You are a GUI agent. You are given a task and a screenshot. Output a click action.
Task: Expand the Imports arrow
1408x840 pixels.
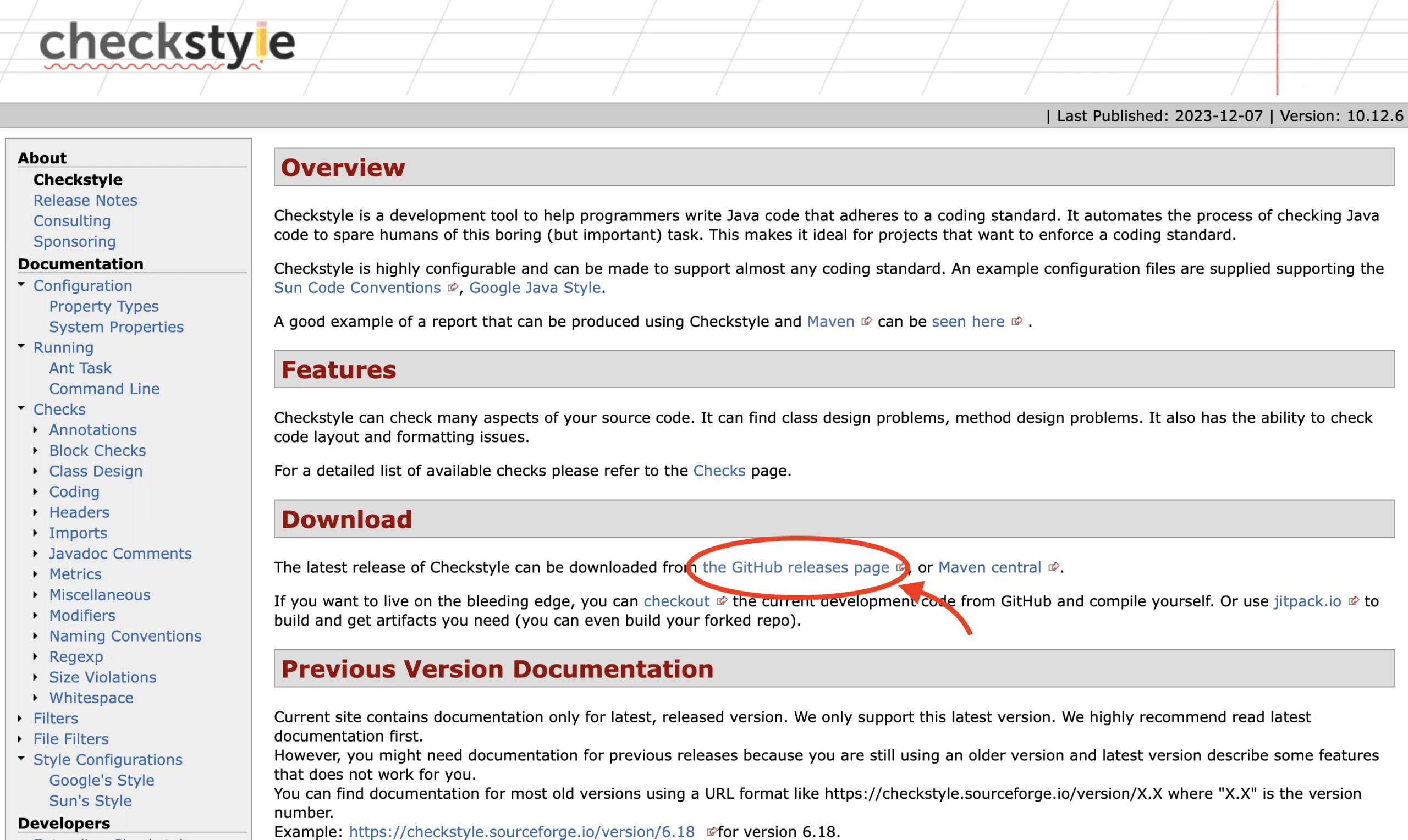coord(35,533)
